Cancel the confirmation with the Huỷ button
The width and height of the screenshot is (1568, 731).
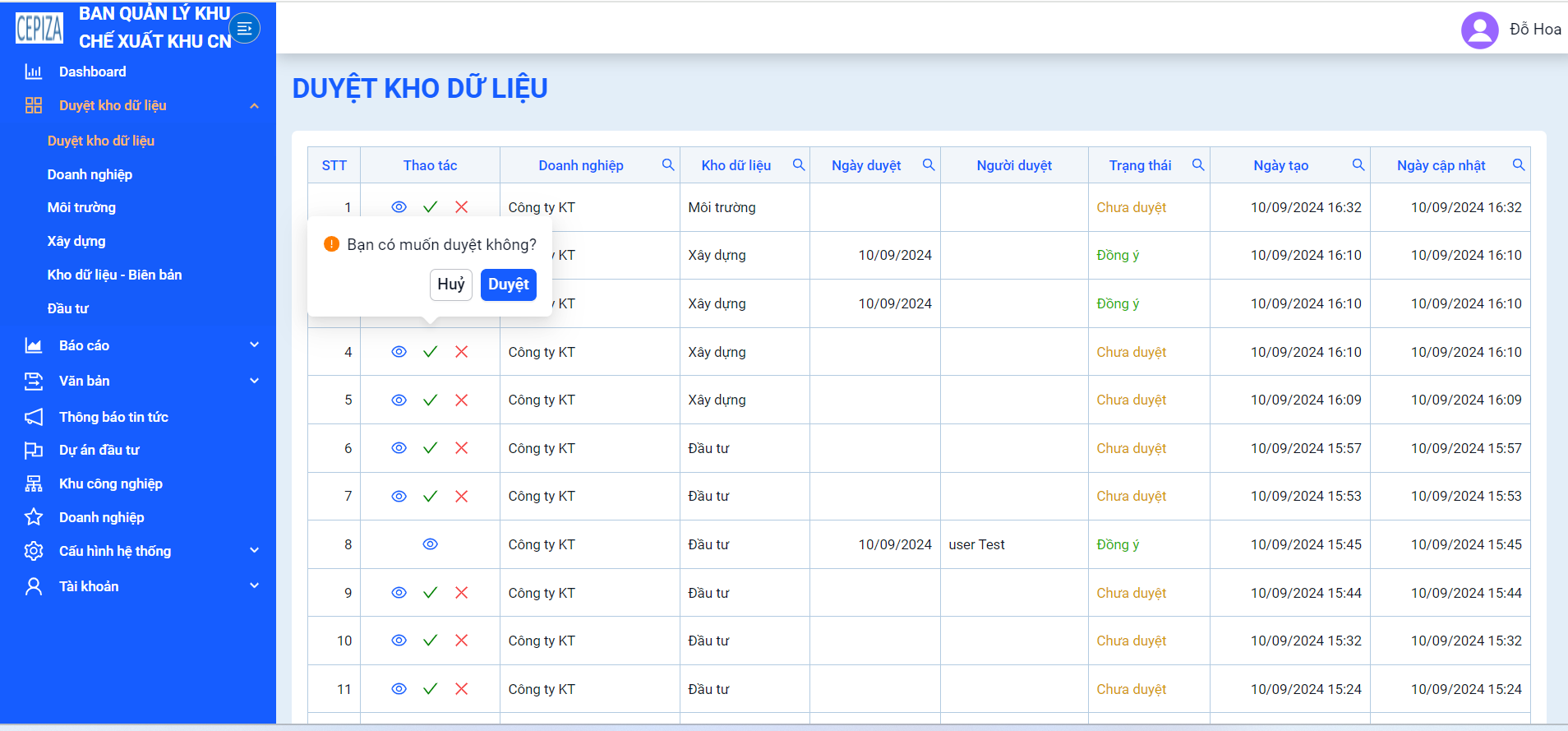pos(451,285)
